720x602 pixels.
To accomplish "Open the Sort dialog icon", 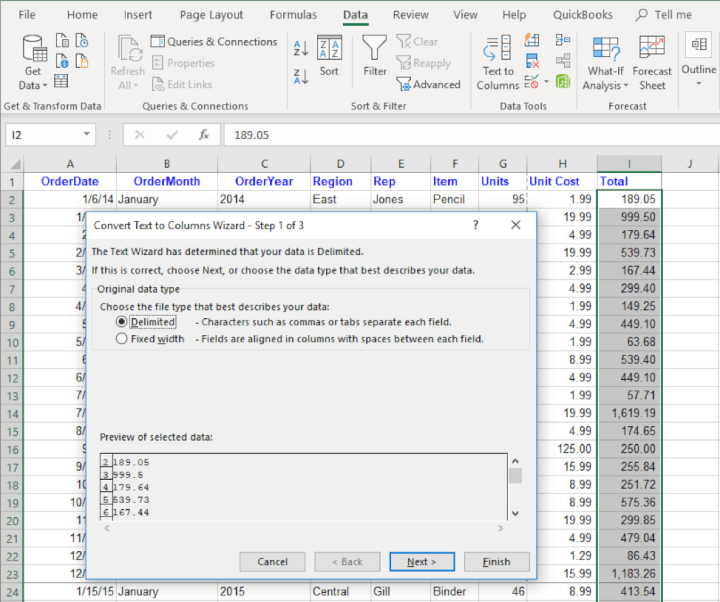I will pos(329,56).
